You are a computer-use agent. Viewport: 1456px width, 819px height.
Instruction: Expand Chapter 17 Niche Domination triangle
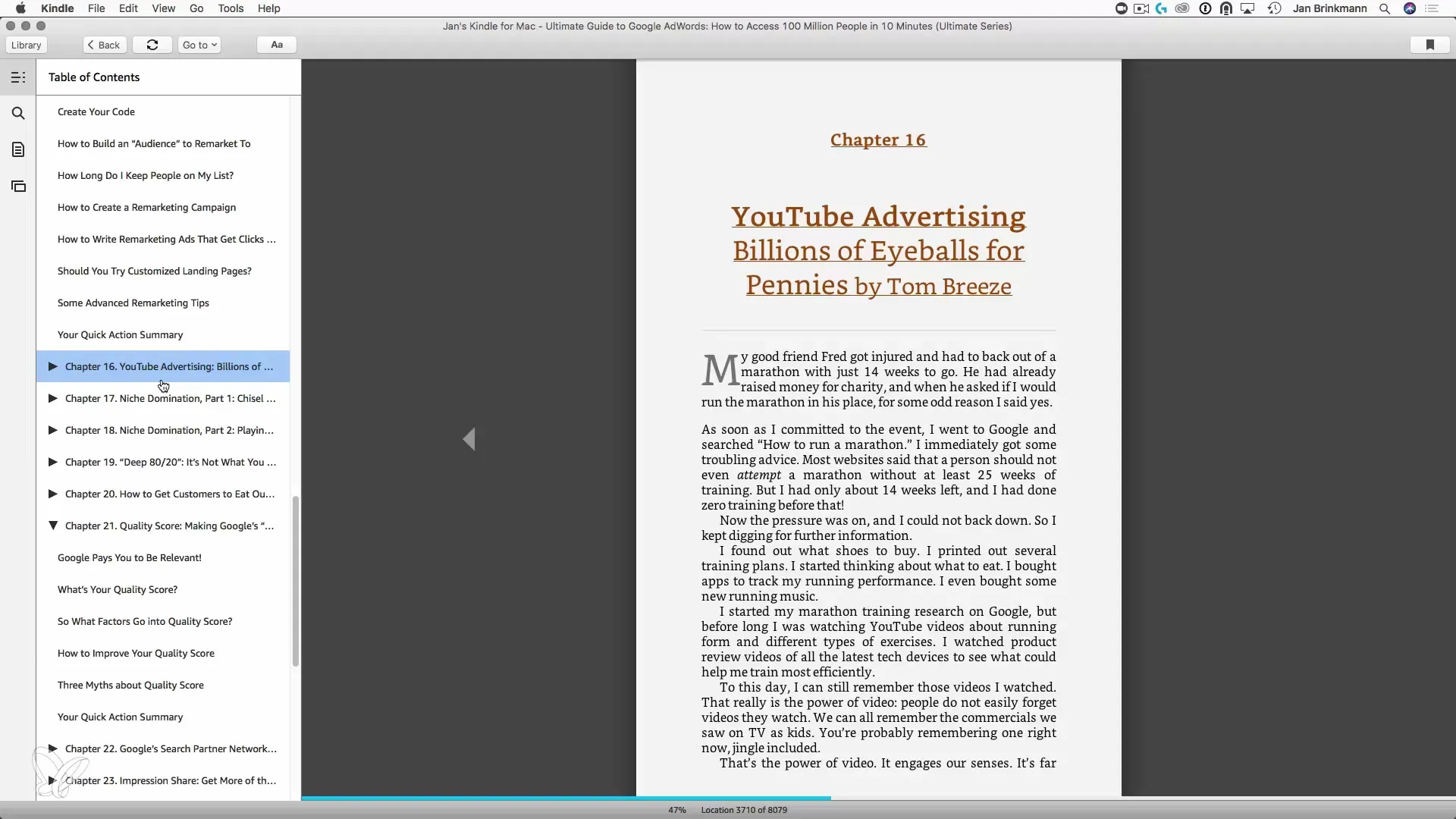coord(53,398)
